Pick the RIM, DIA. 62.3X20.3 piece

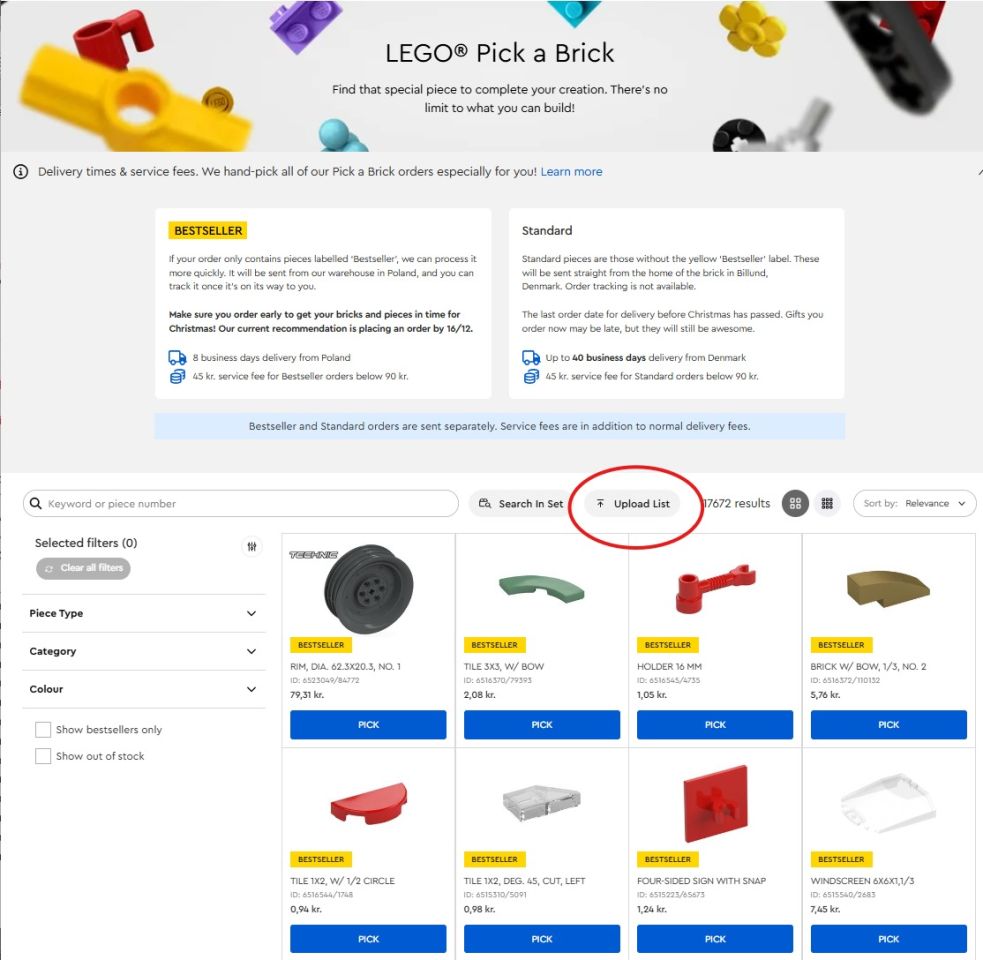(368, 724)
